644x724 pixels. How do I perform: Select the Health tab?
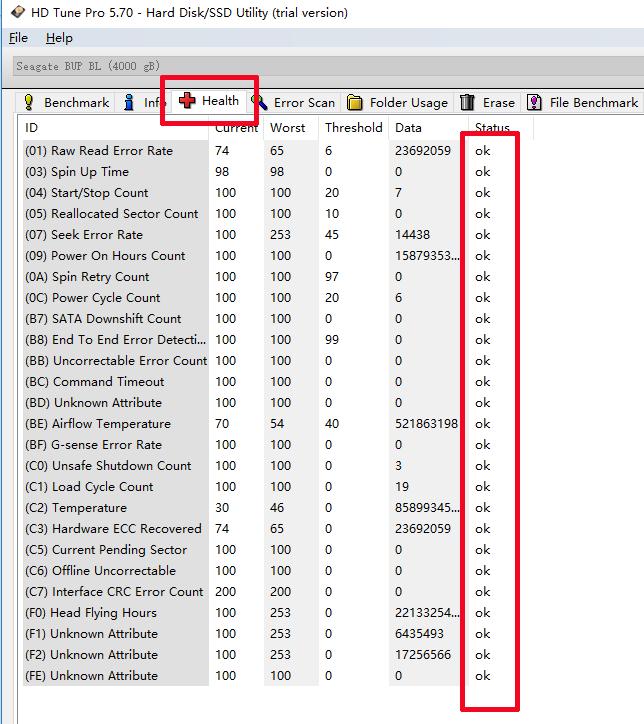click(209, 100)
